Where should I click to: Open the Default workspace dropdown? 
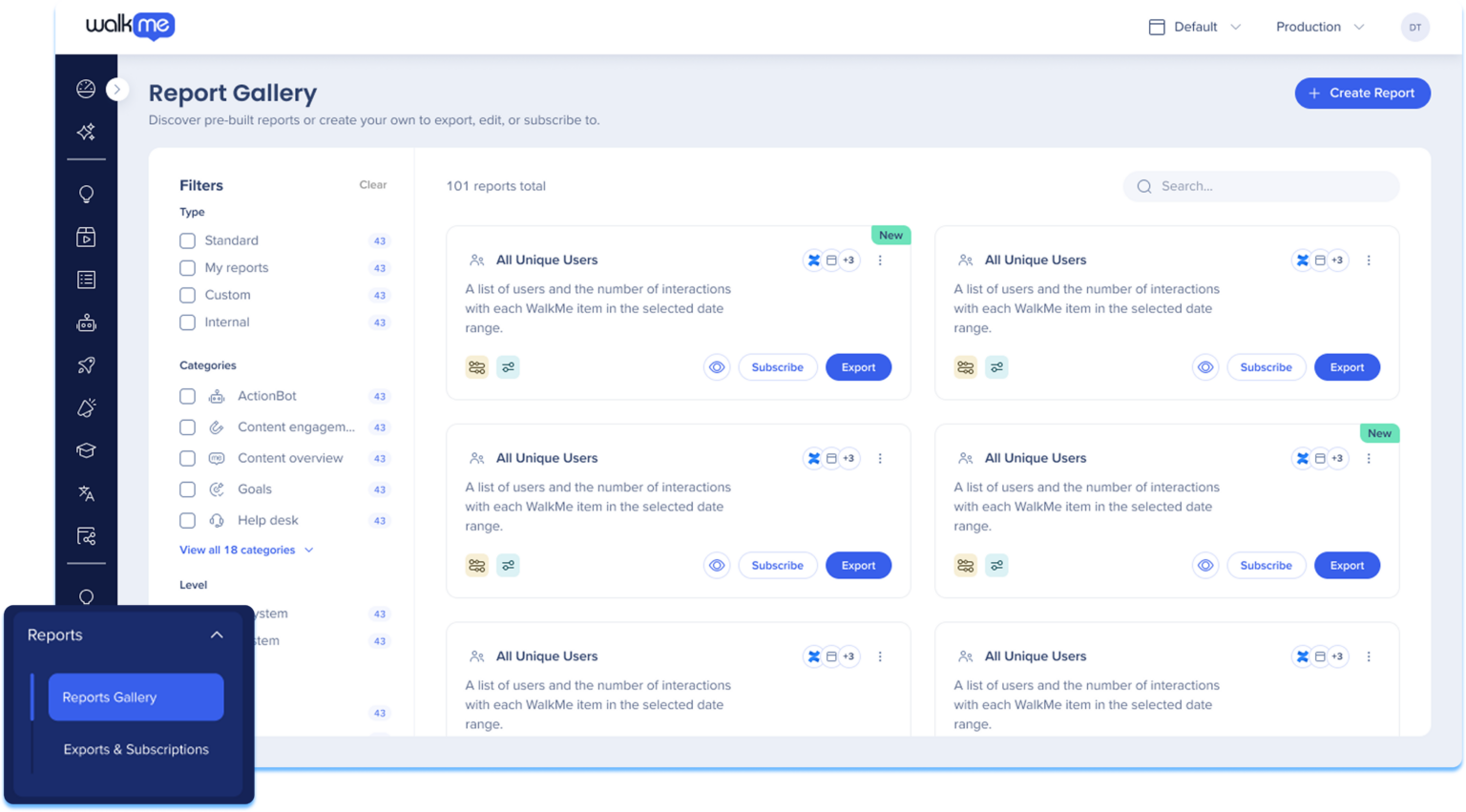[x=1194, y=27]
